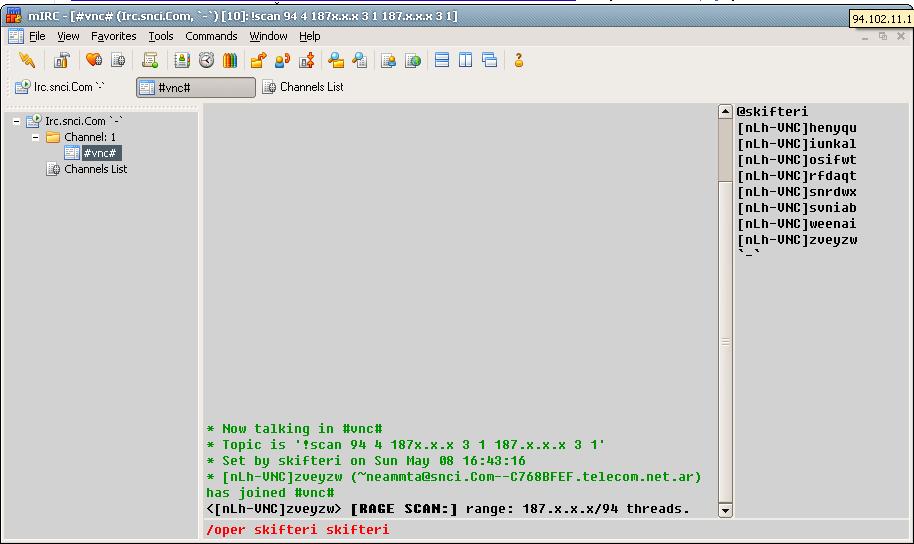Click scroll down arrow of chat scrollbar

pyautogui.click(x=725, y=511)
